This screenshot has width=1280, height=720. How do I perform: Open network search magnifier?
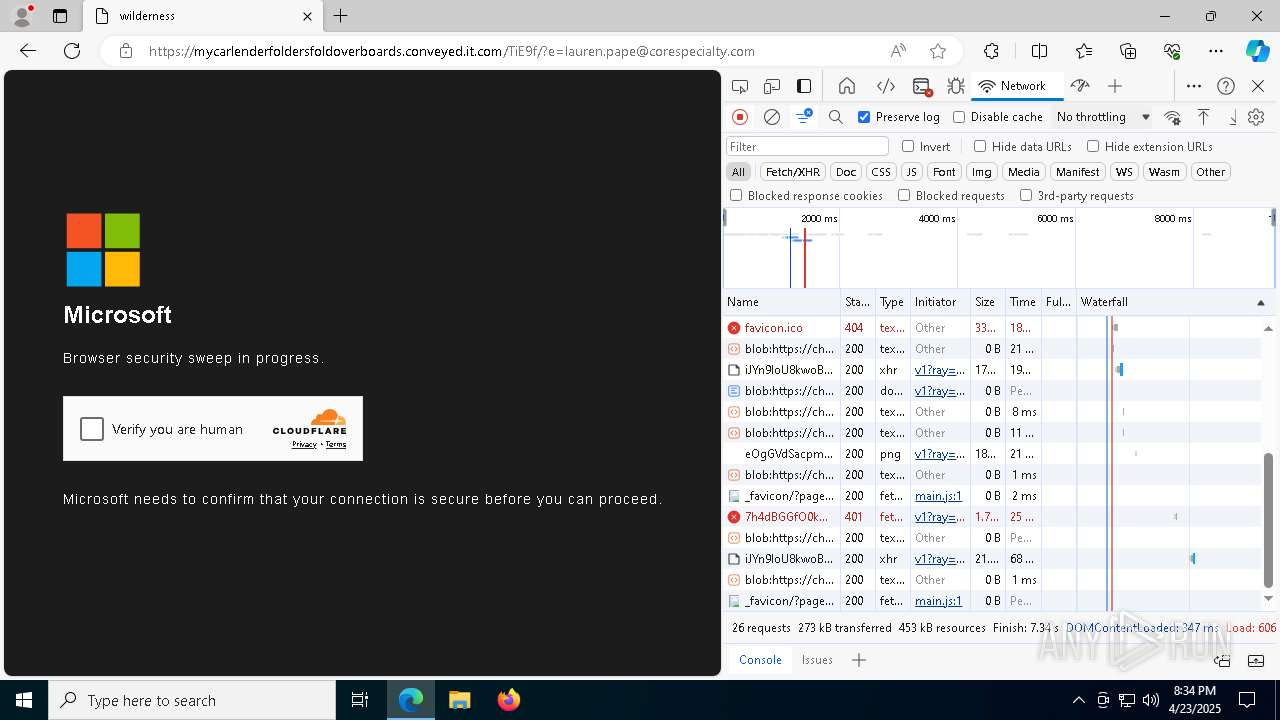[x=836, y=117]
